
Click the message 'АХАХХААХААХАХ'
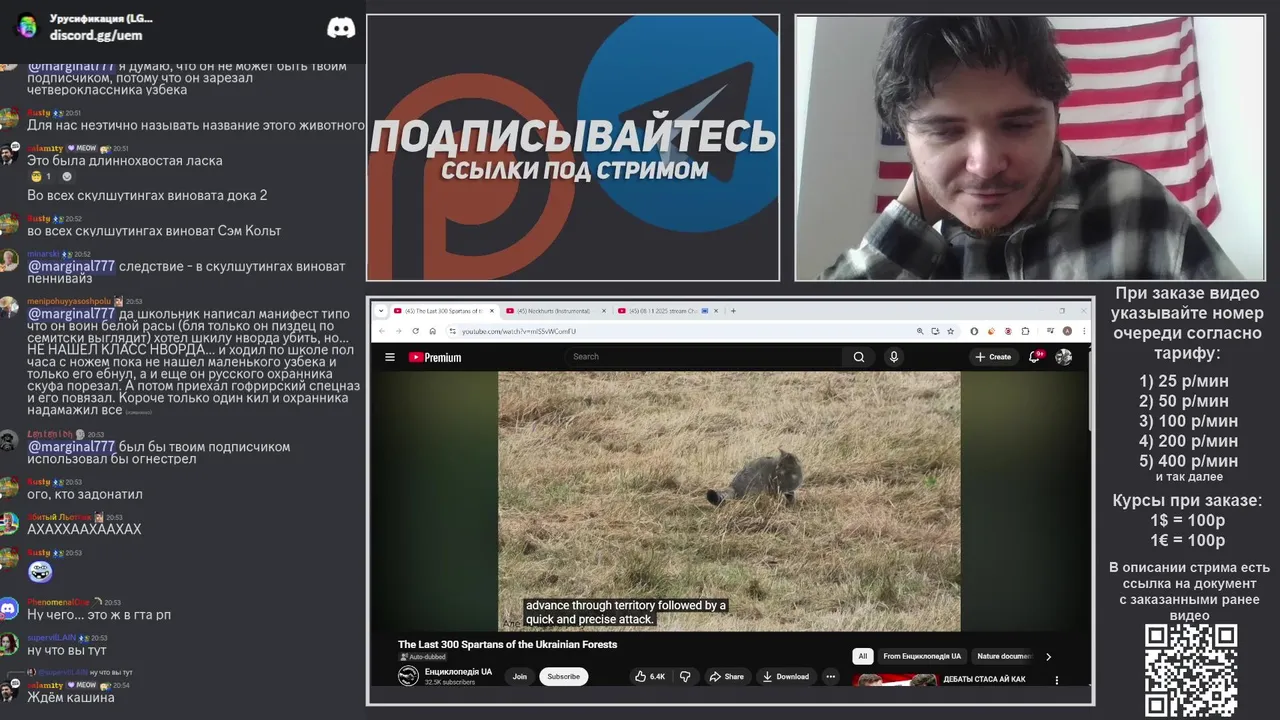click(84, 529)
